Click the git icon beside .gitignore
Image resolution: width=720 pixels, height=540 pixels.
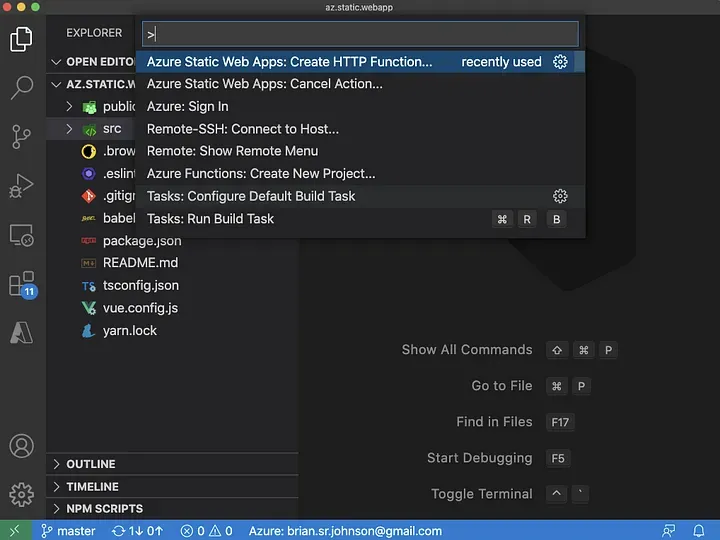click(x=89, y=196)
